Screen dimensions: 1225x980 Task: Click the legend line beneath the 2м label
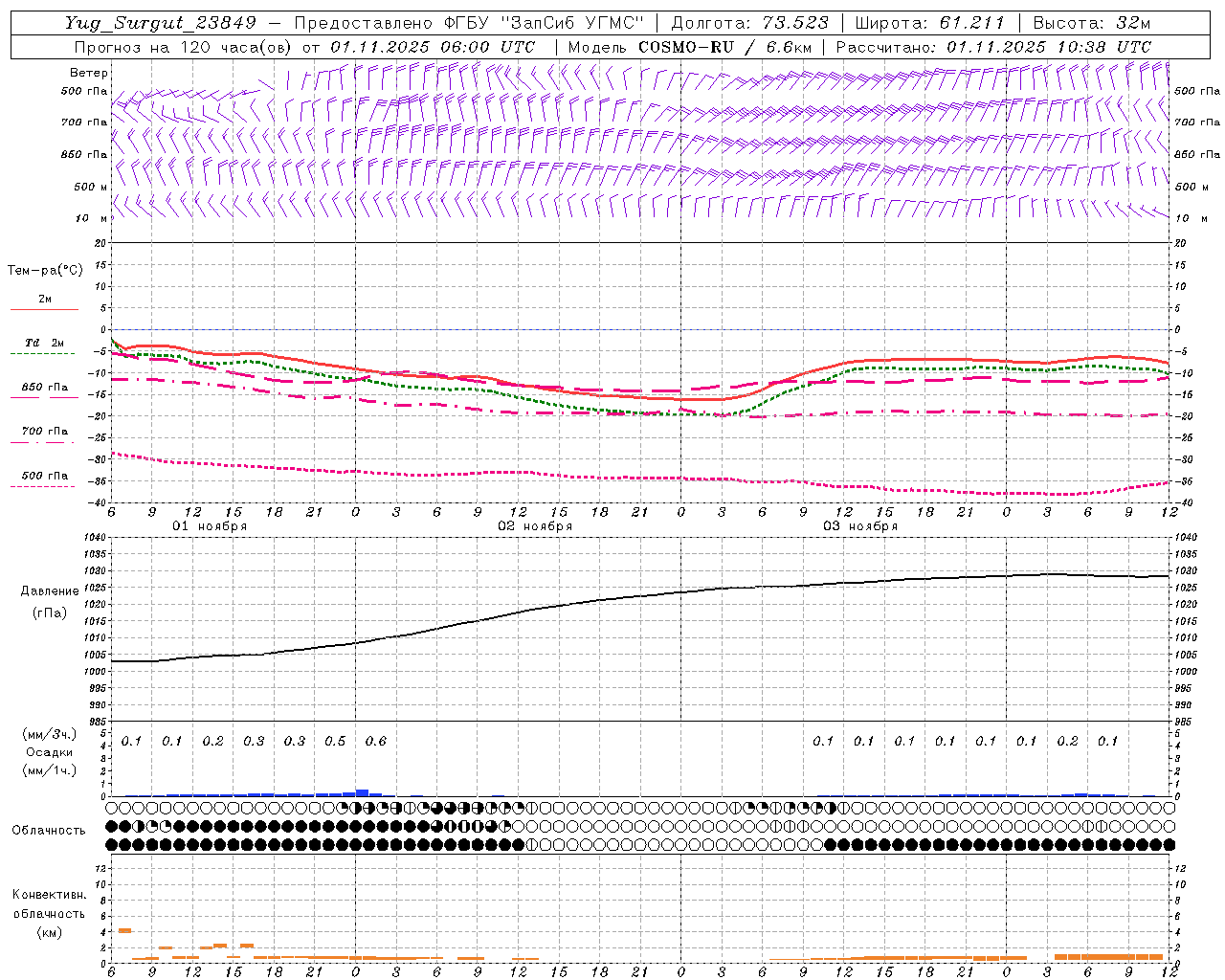44,310
